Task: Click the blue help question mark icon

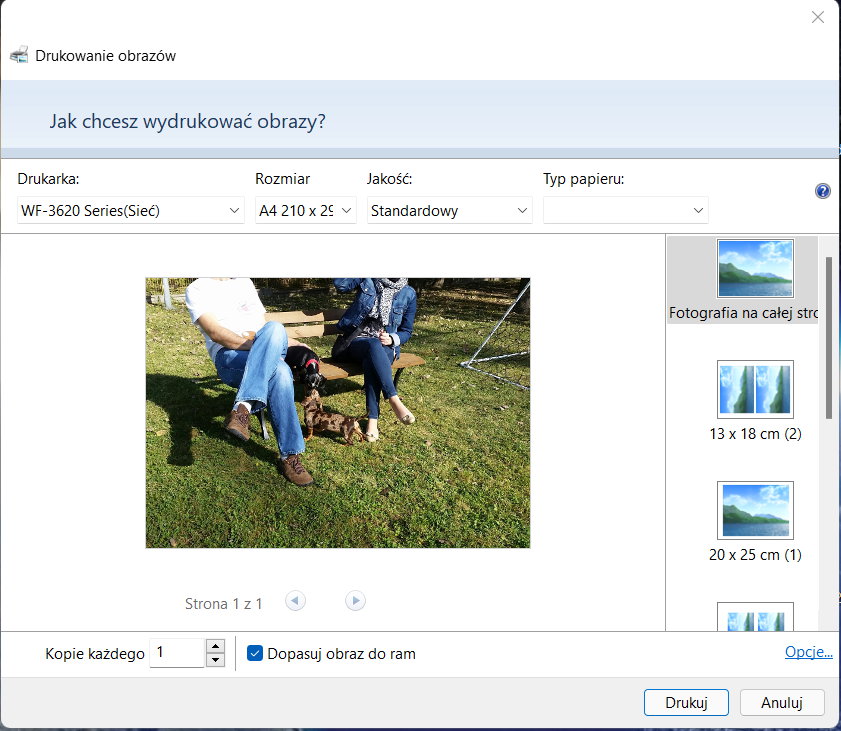Action: (823, 191)
